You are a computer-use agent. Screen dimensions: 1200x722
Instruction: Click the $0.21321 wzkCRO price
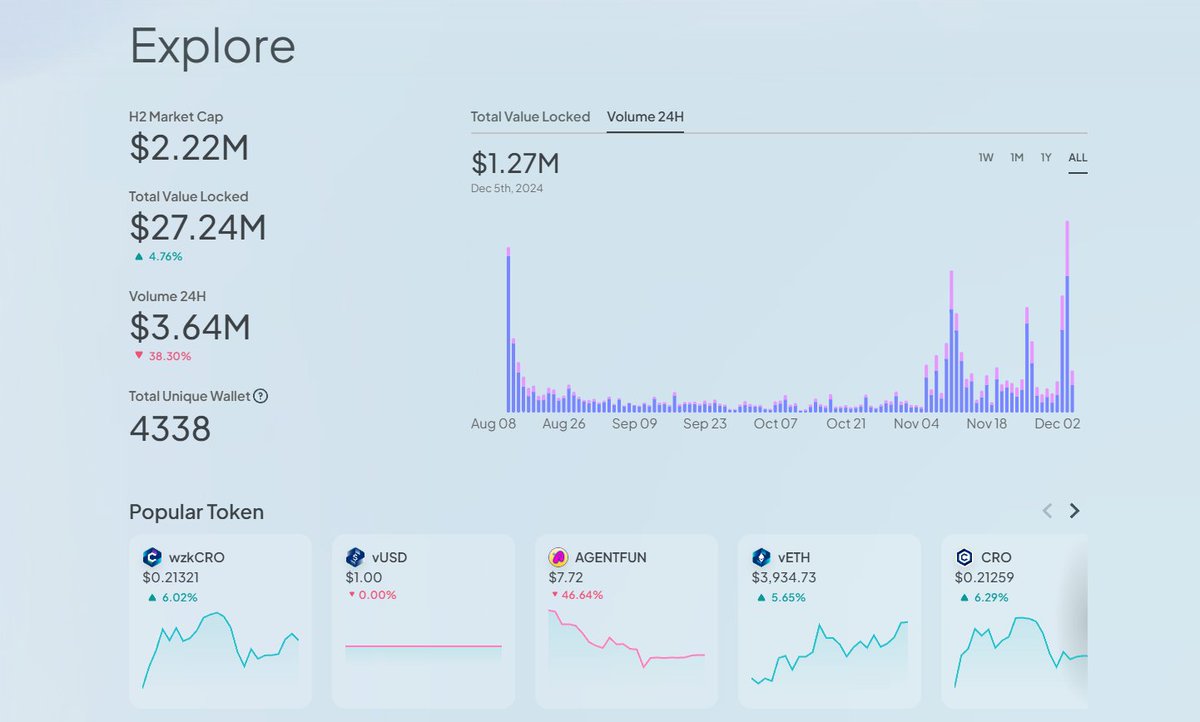170,577
